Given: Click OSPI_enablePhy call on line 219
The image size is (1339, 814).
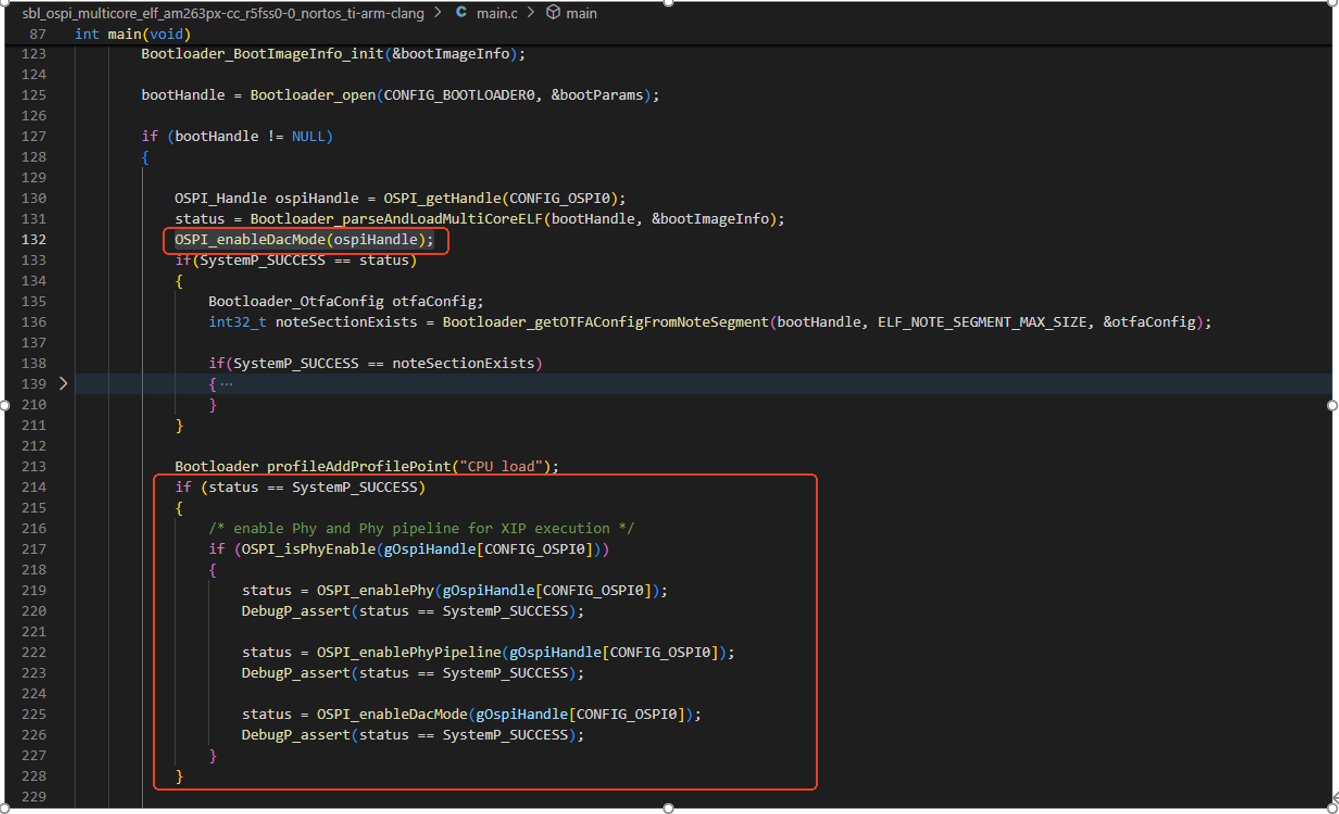Looking at the screenshot, I should pyautogui.click(x=375, y=590).
